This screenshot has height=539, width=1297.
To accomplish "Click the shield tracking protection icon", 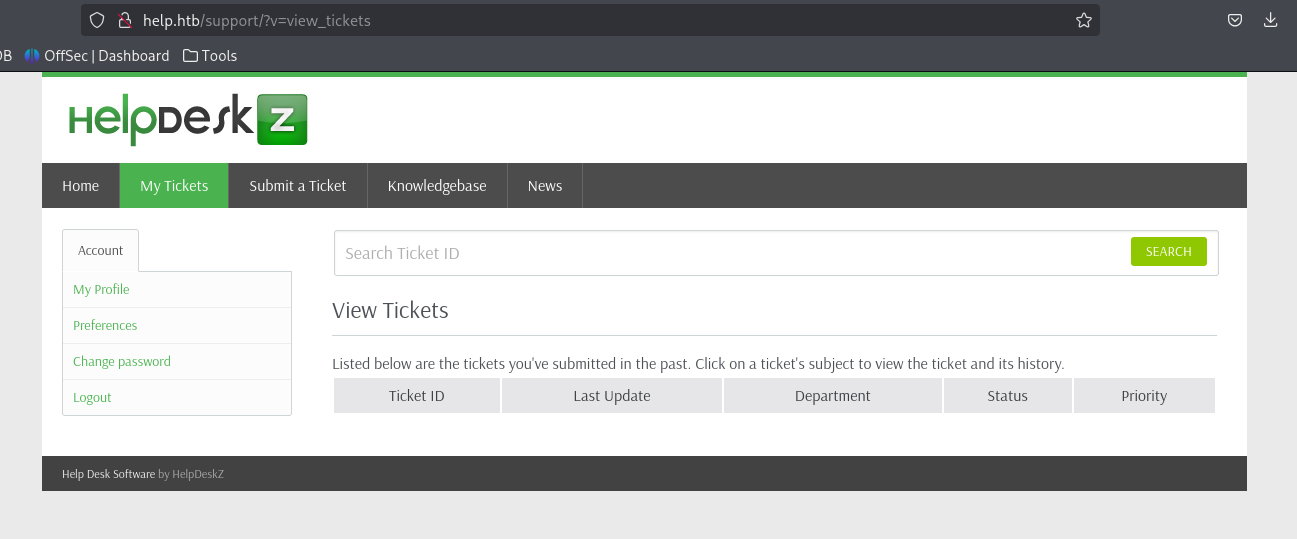I will pyautogui.click(x=97, y=20).
